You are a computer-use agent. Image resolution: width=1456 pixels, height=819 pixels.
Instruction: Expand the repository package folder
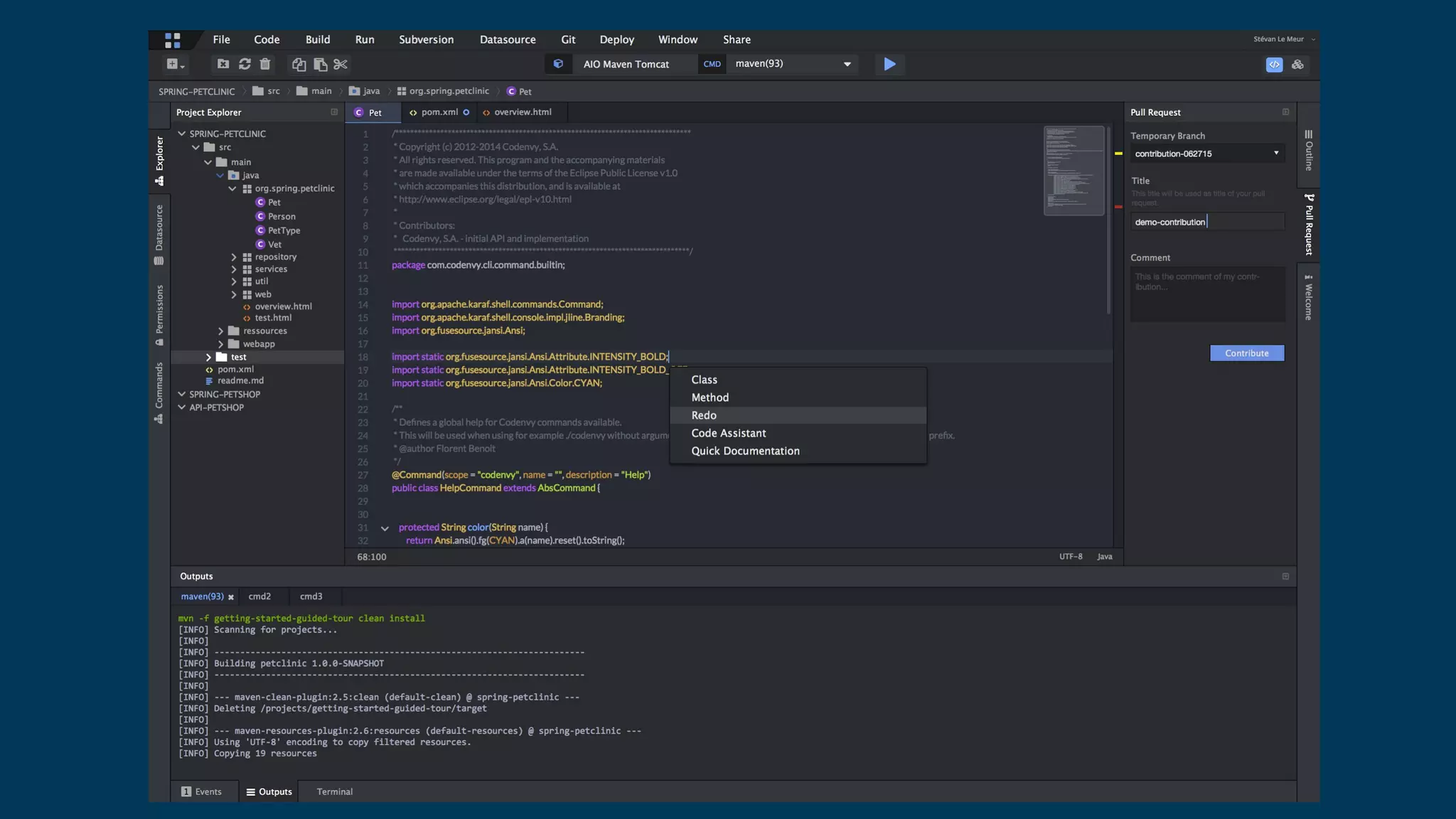pos(234,257)
